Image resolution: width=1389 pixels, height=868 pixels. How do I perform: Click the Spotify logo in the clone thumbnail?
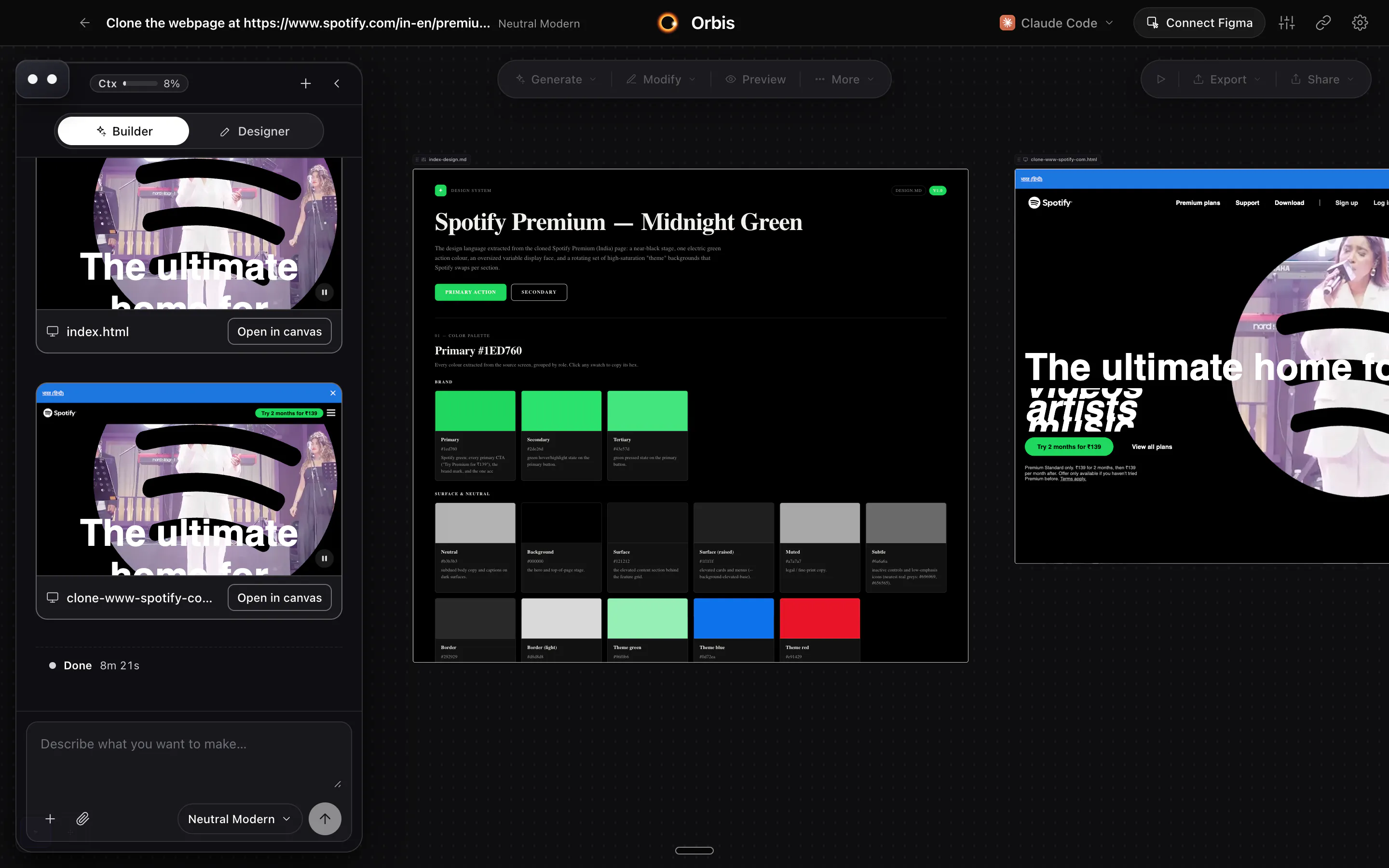[59, 413]
